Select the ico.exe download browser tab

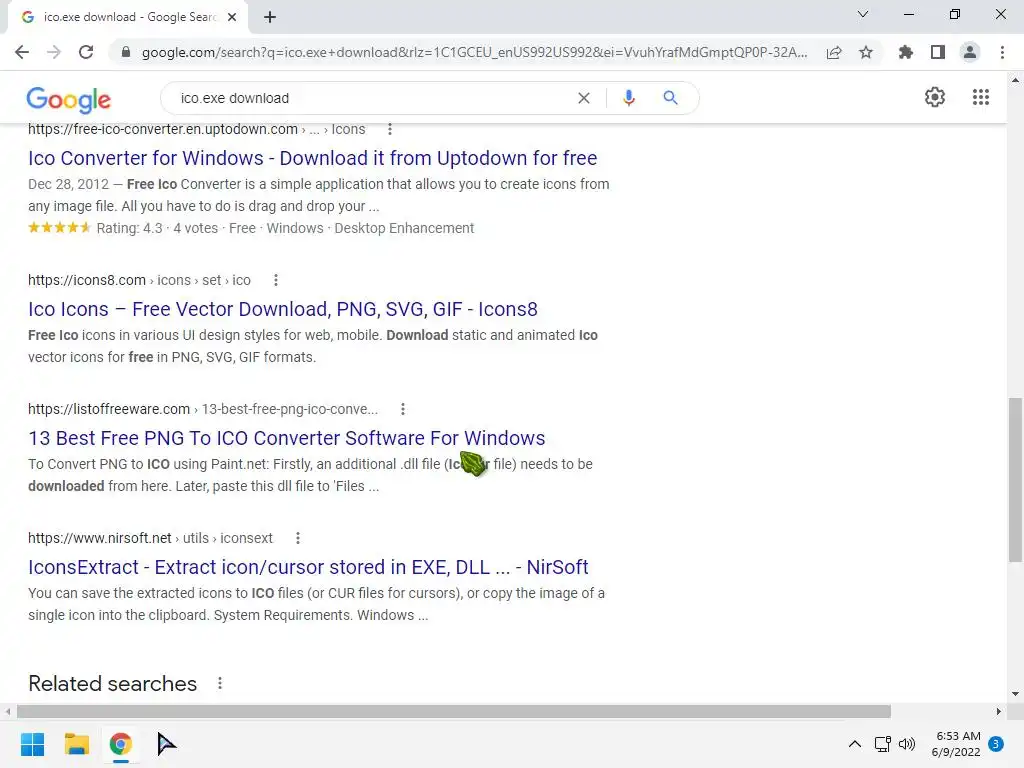click(127, 18)
